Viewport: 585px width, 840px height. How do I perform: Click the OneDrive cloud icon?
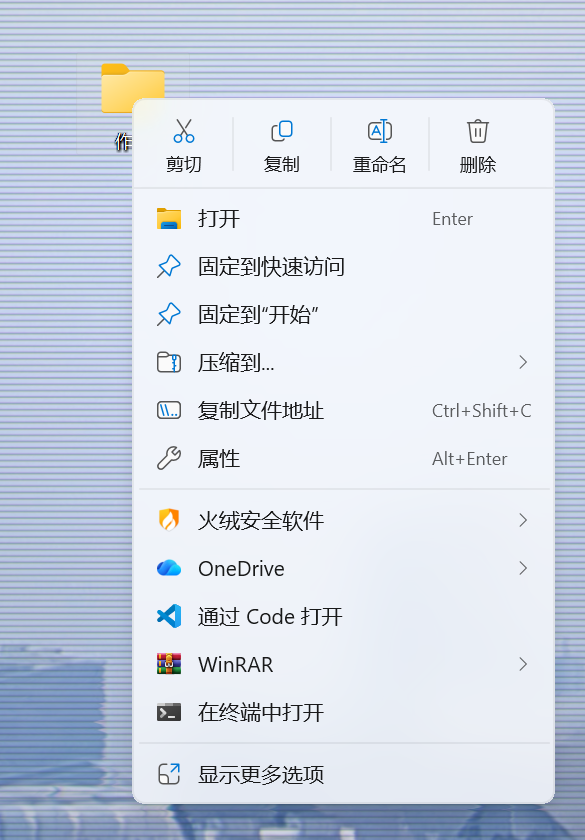(x=169, y=568)
